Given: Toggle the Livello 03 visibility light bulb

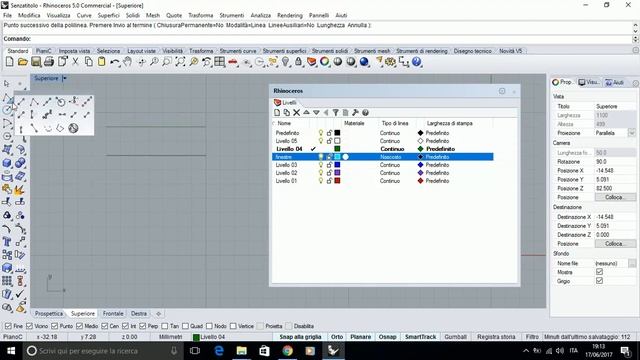Looking at the screenshot, I should click(321, 165).
